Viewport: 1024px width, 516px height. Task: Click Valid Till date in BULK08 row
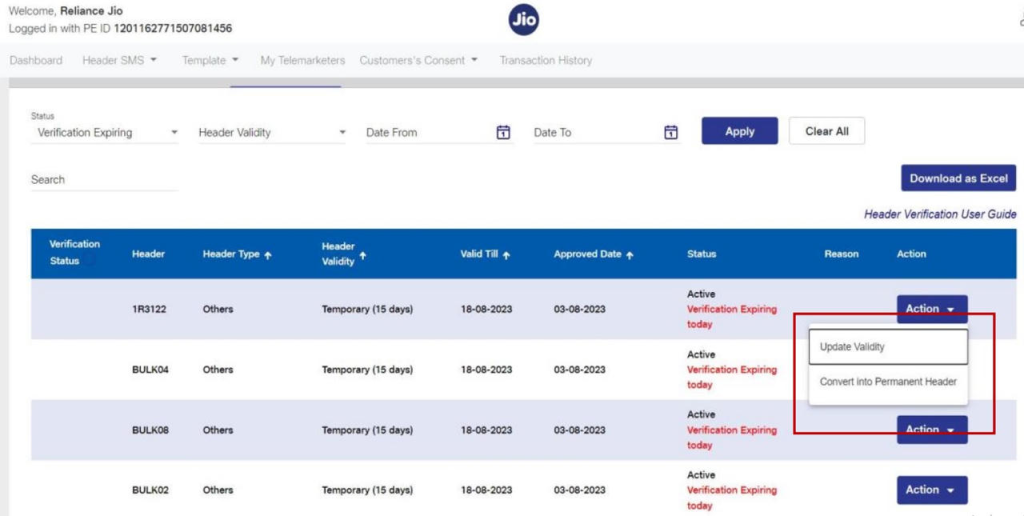(x=487, y=430)
